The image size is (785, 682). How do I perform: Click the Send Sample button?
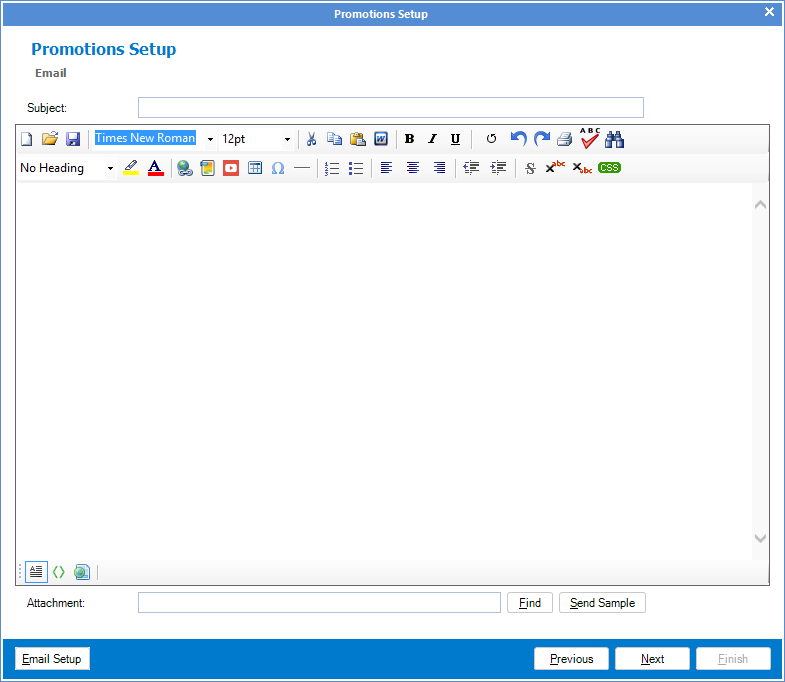click(x=602, y=603)
